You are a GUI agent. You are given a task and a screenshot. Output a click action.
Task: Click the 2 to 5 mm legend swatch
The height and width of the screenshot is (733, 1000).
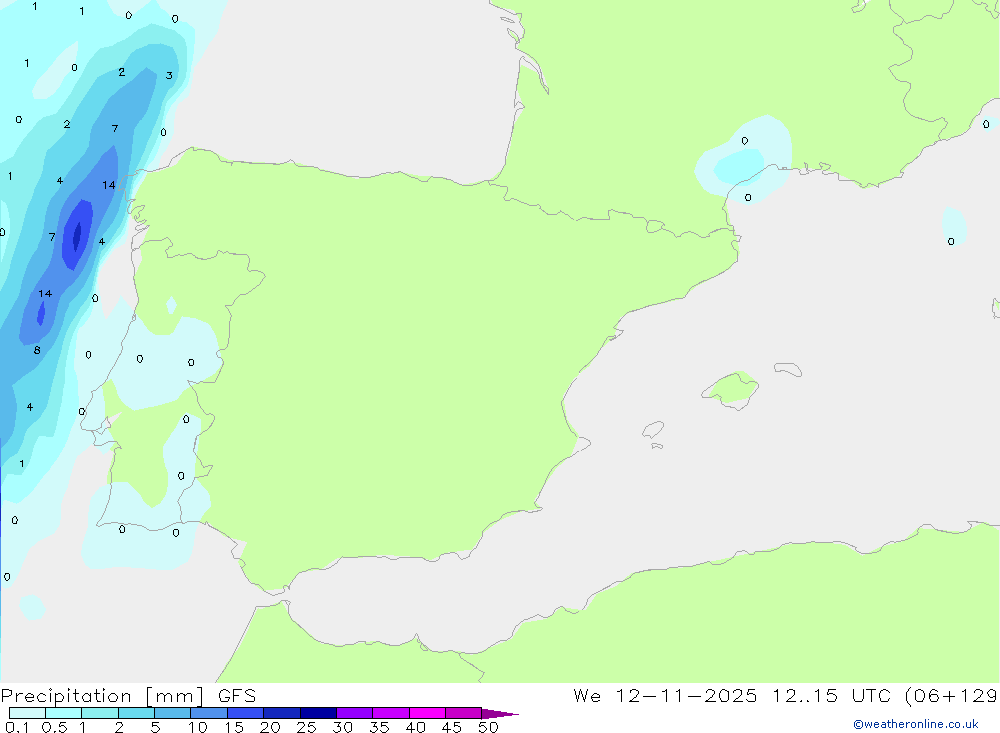(136, 713)
